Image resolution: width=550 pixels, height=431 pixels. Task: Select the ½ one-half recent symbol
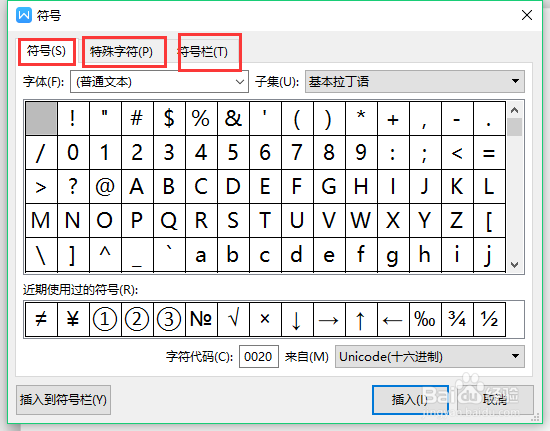(489, 319)
